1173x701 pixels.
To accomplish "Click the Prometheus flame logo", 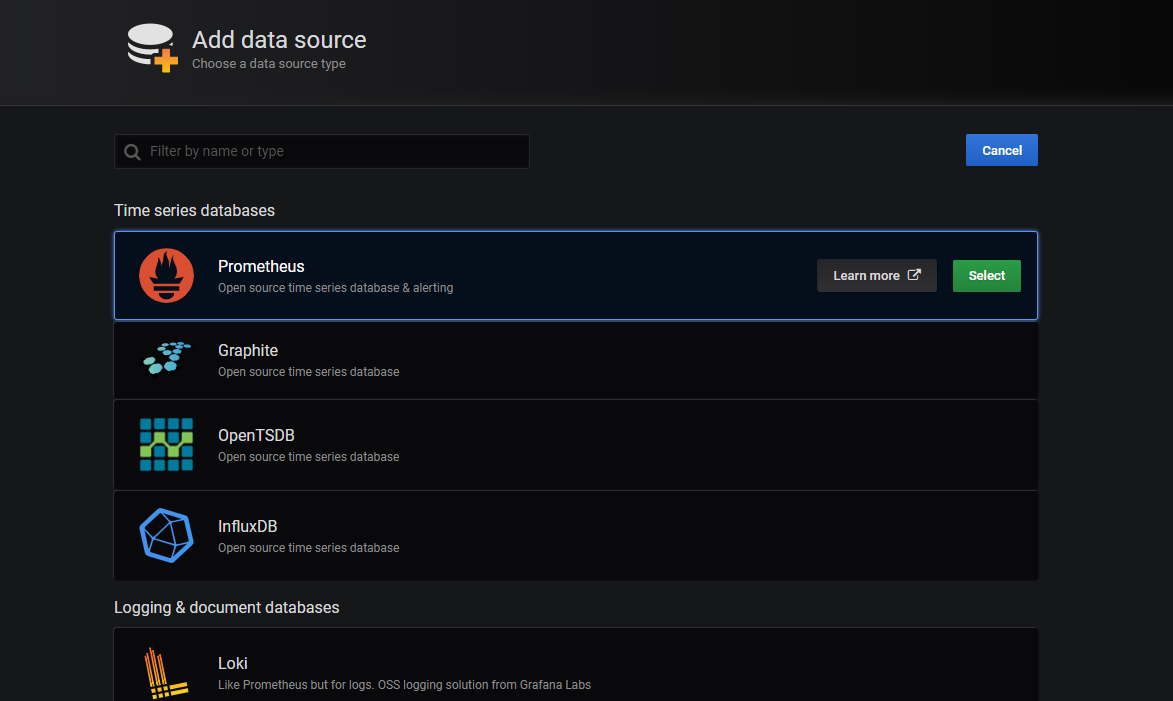I will click(x=166, y=275).
